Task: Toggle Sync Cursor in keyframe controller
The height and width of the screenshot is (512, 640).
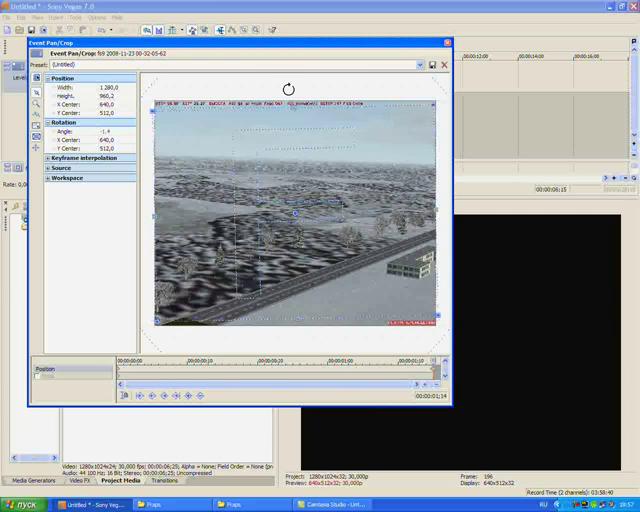Action: [124, 395]
